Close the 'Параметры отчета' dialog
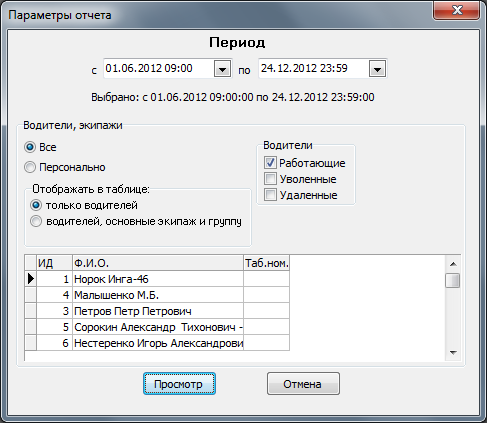The width and height of the screenshot is (487, 423). [x=457, y=11]
